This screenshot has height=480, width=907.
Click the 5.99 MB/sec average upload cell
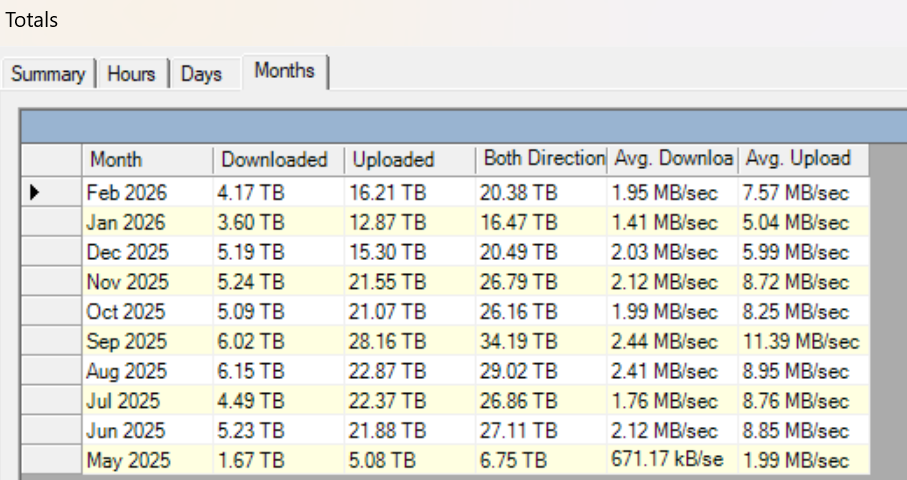pos(803,252)
